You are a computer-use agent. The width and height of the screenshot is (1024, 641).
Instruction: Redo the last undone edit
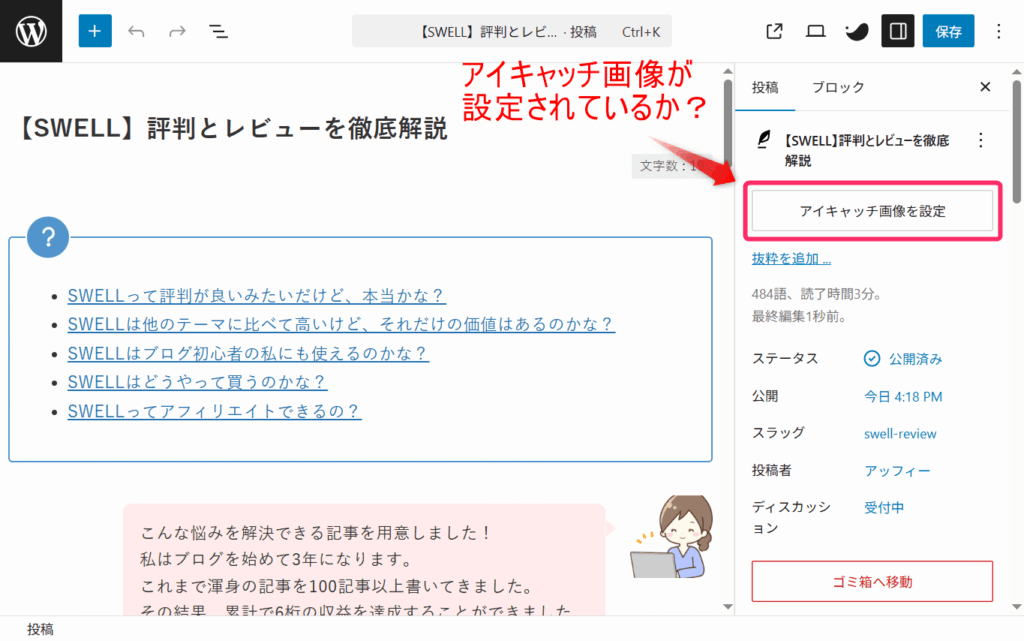(177, 31)
